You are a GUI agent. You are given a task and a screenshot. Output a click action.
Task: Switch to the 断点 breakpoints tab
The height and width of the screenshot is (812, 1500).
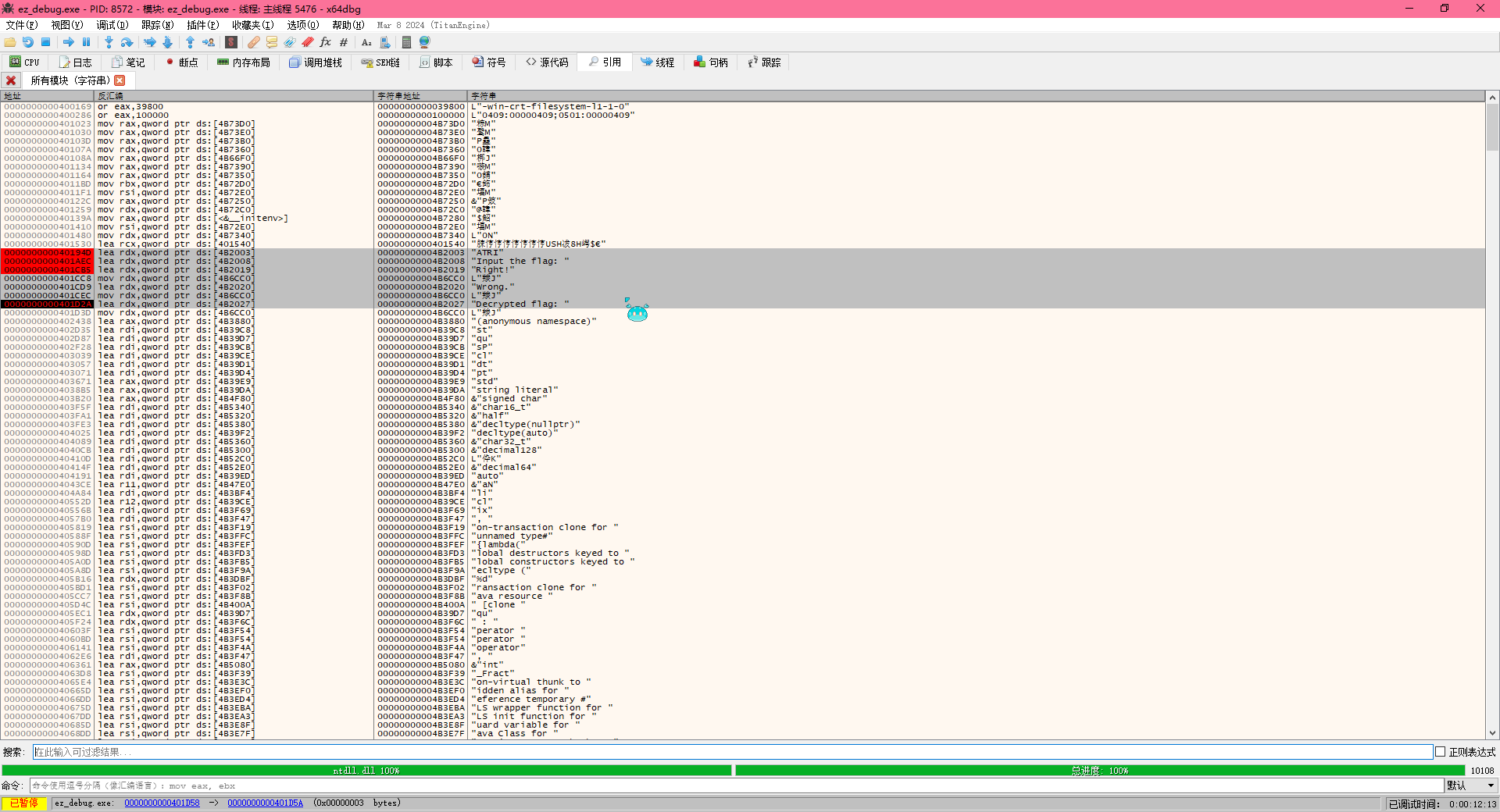[181, 62]
